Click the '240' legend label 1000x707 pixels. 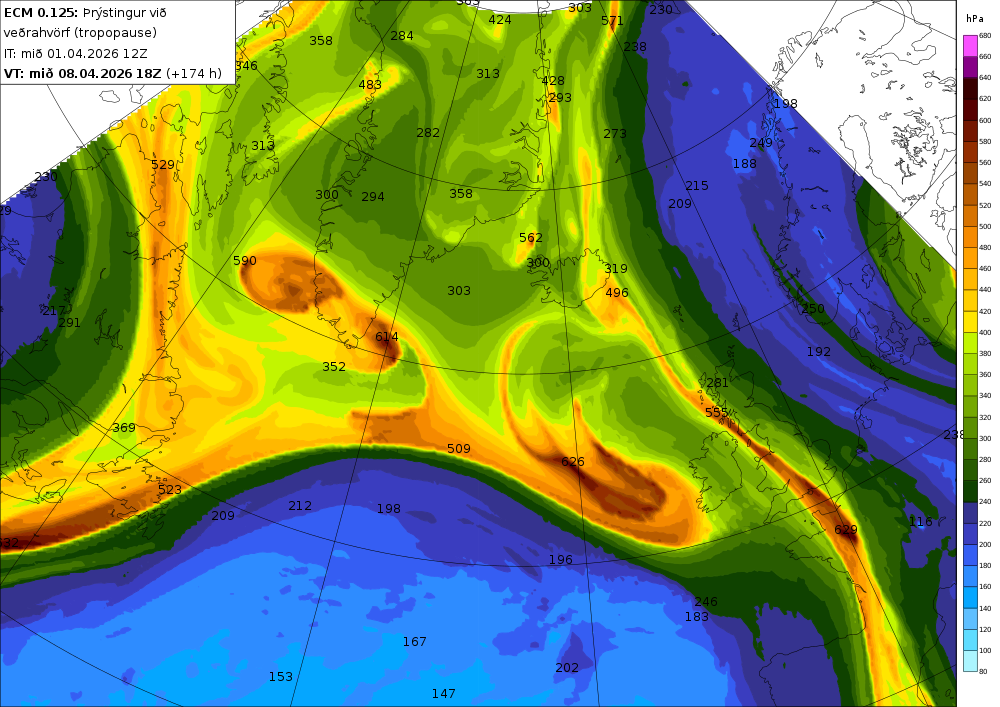(985, 502)
